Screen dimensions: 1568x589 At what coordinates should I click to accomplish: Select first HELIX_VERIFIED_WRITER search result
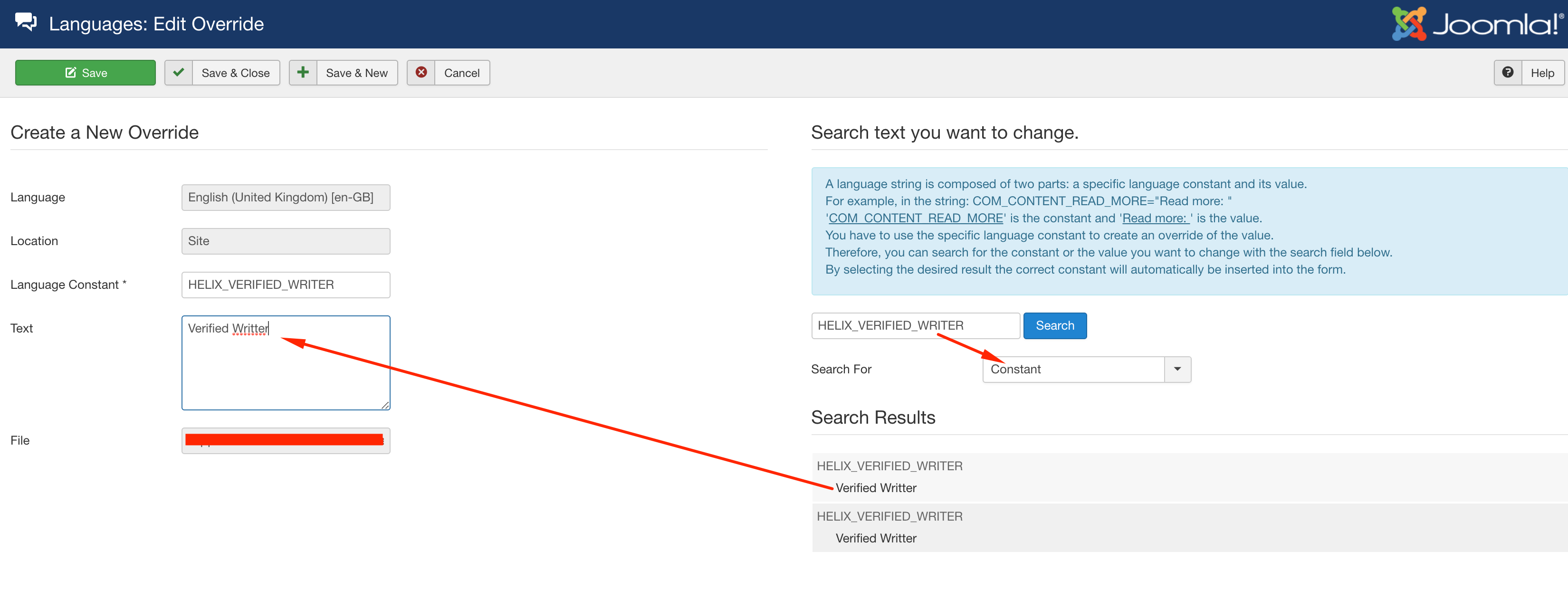click(889, 466)
